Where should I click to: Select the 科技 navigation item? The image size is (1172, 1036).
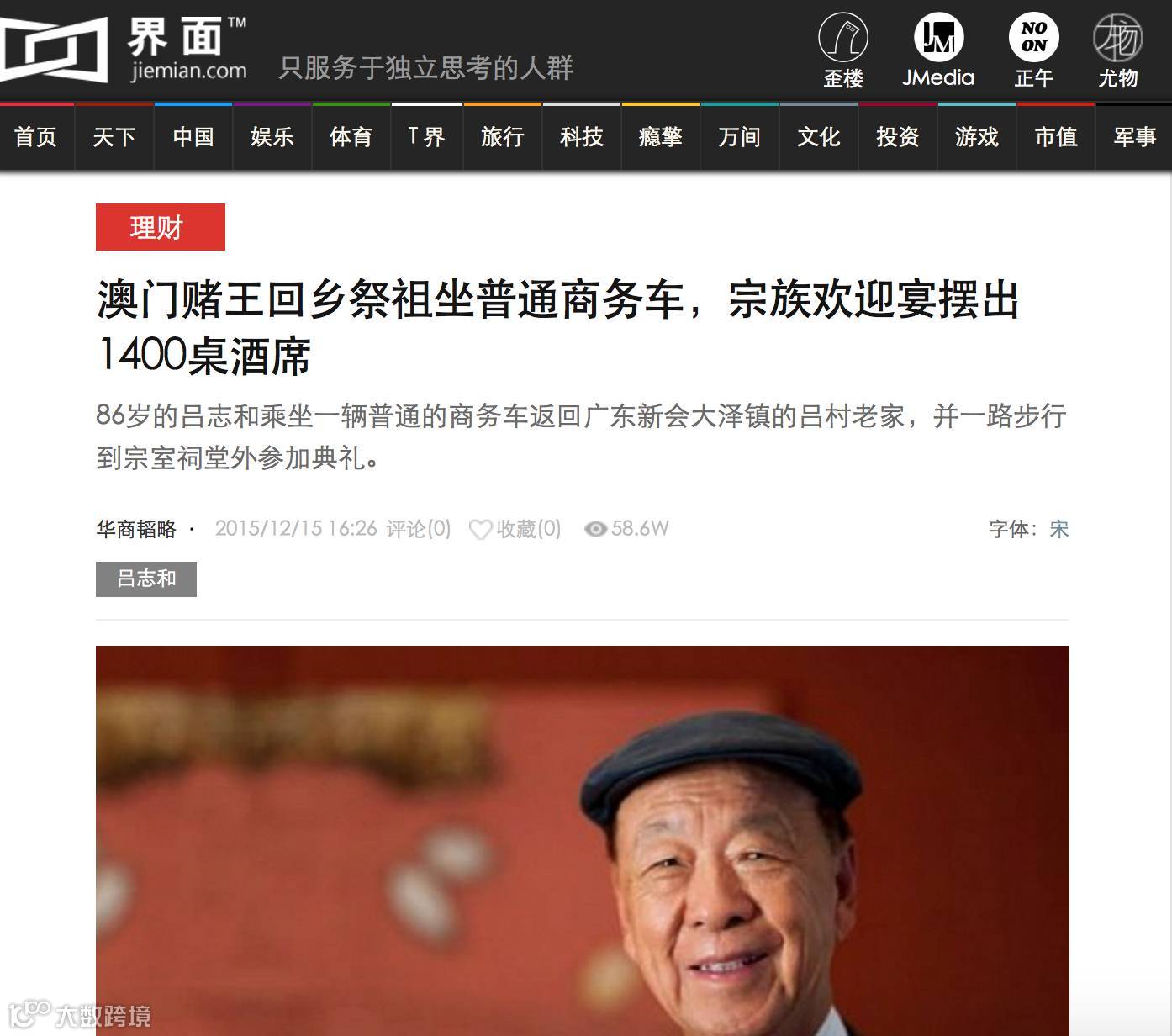tap(582, 136)
